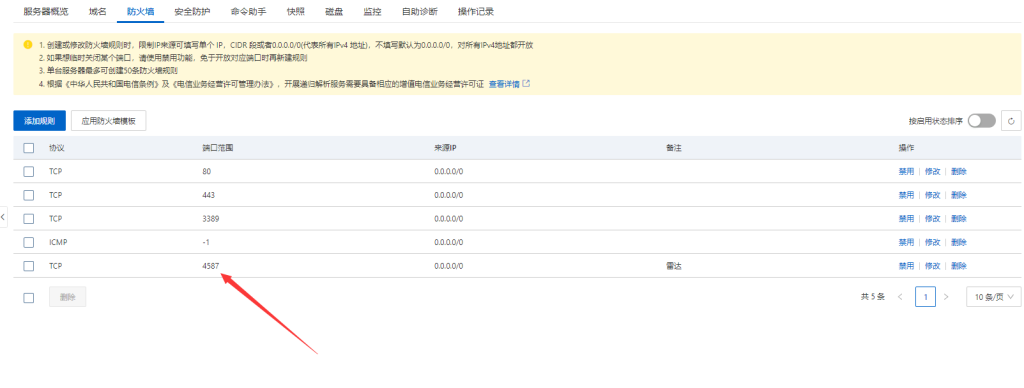The width and height of the screenshot is (1024, 388).
Task: Click the 添加规则 button
Action: [39, 121]
